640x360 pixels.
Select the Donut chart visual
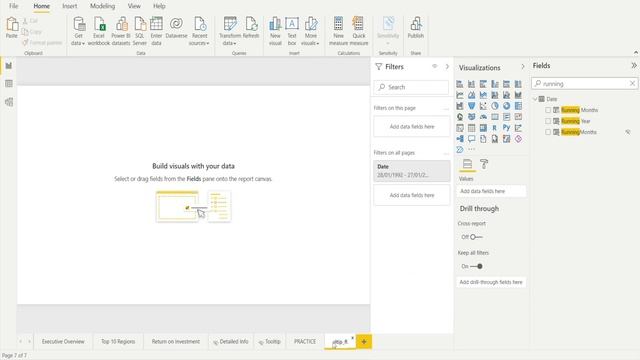[x=507, y=106]
